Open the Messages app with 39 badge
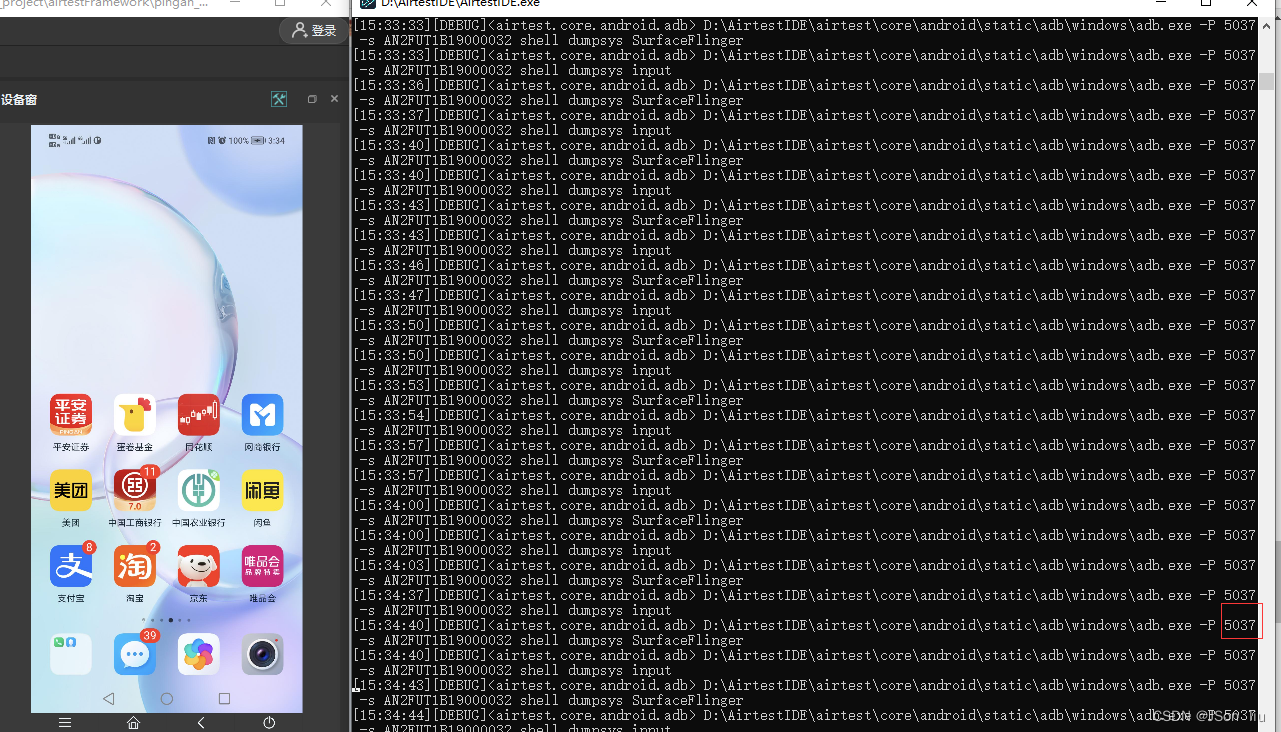The width and height of the screenshot is (1281, 732). pos(135,654)
